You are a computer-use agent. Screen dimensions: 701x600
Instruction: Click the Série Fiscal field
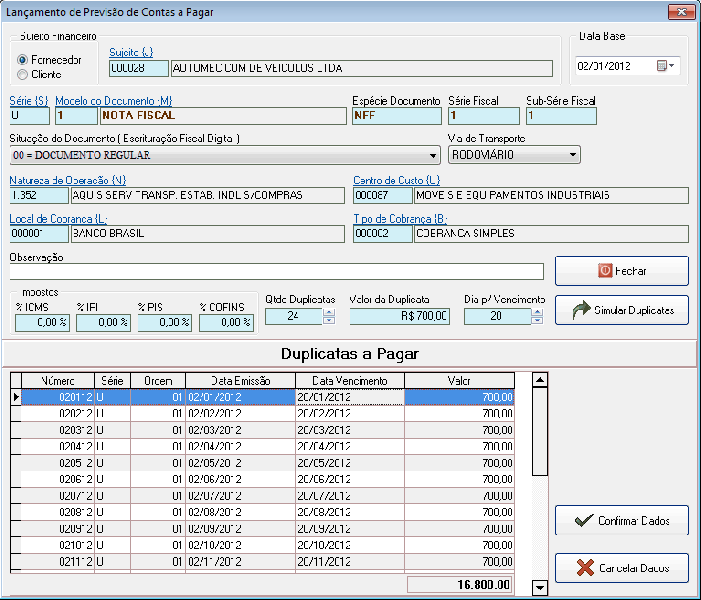(x=484, y=116)
